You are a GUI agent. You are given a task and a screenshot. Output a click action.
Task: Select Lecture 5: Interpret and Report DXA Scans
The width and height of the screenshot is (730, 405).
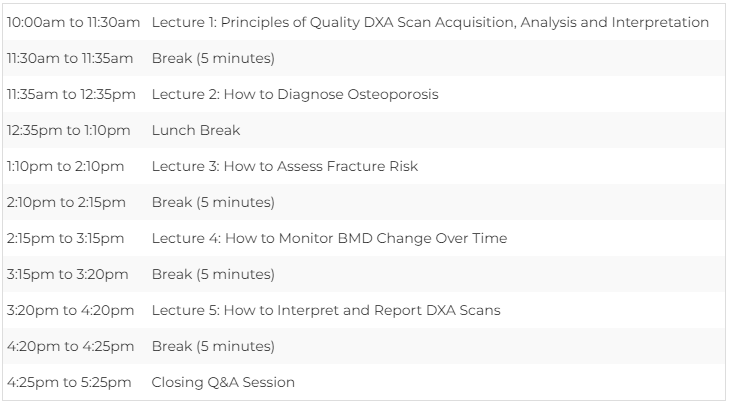tap(326, 310)
